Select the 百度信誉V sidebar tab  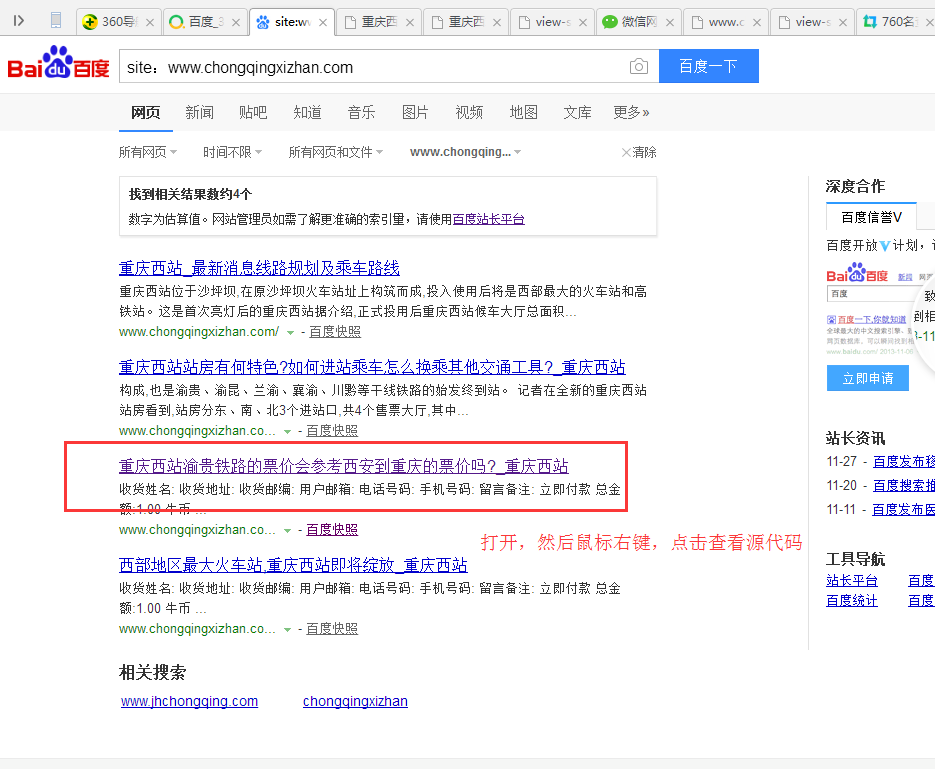tap(871, 217)
